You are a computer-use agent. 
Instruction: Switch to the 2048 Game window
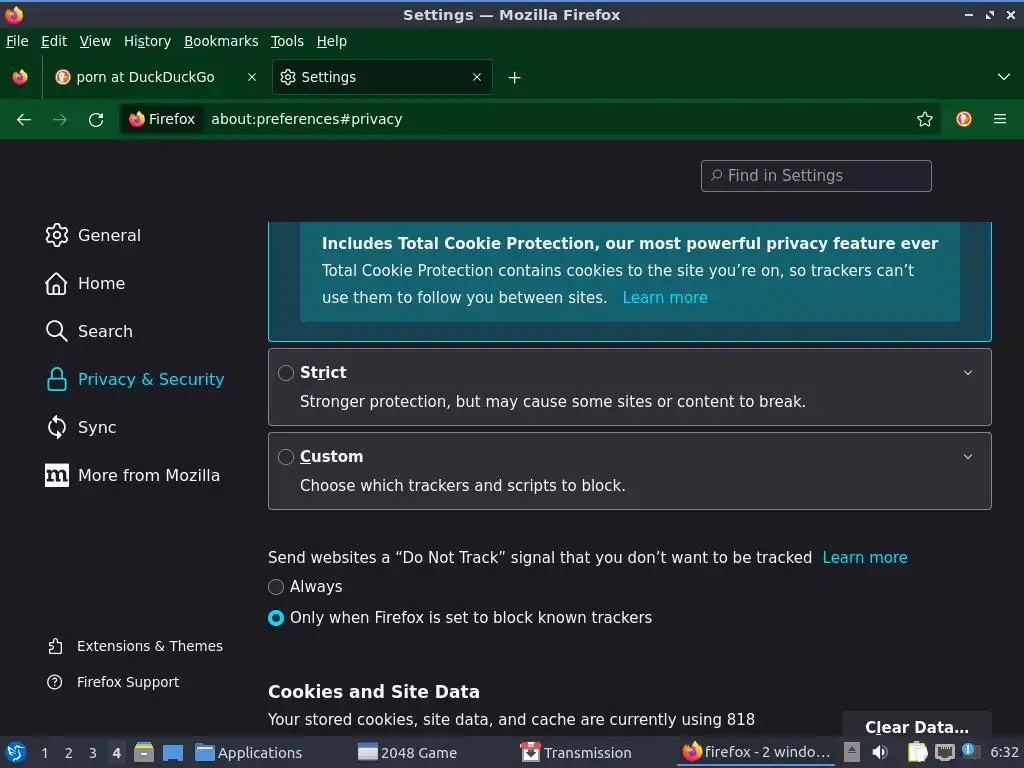pos(408,752)
